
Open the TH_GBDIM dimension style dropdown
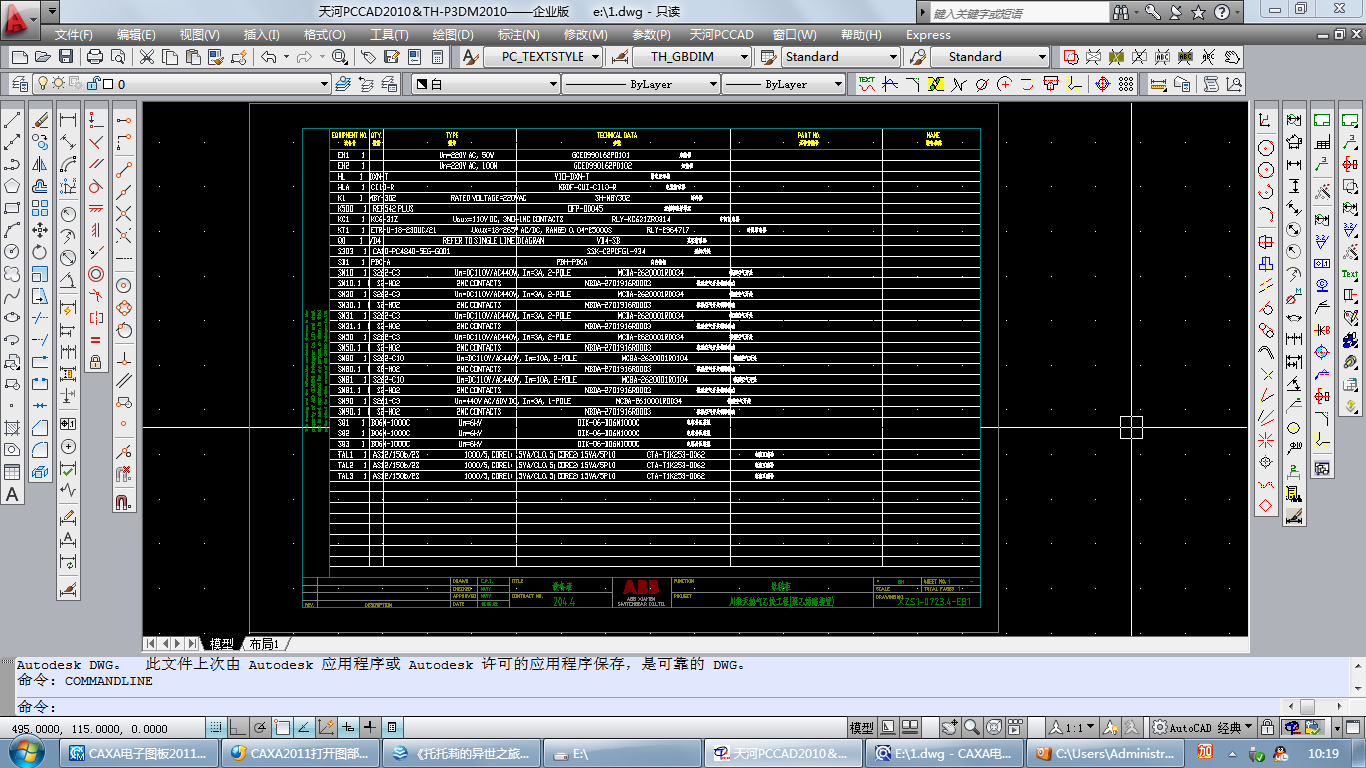(x=691, y=57)
